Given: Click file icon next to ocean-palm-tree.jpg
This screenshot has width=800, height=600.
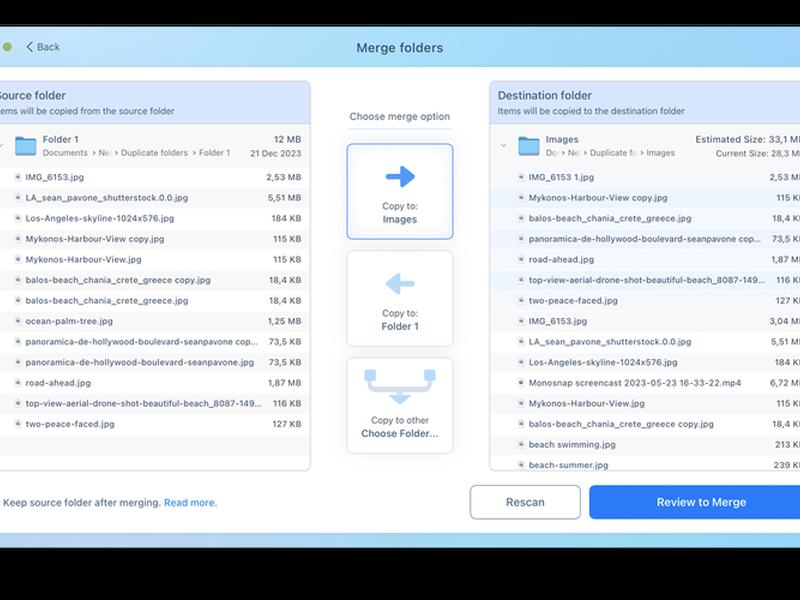Looking at the screenshot, I should pos(18,321).
